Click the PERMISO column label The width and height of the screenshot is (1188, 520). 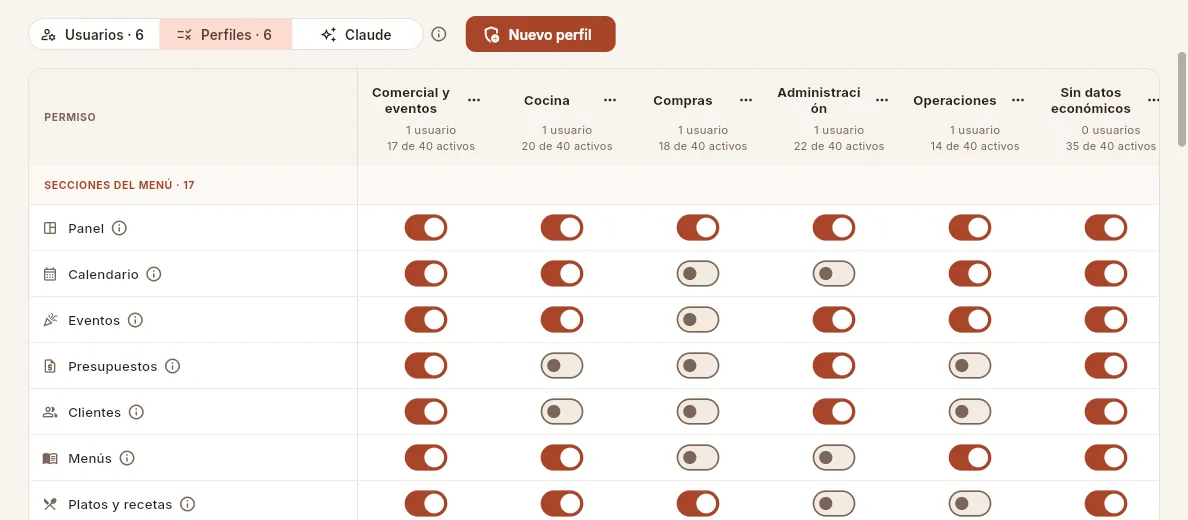click(70, 117)
